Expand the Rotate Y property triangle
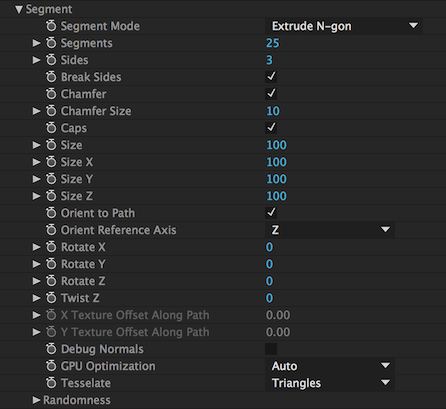 [36, 264]
